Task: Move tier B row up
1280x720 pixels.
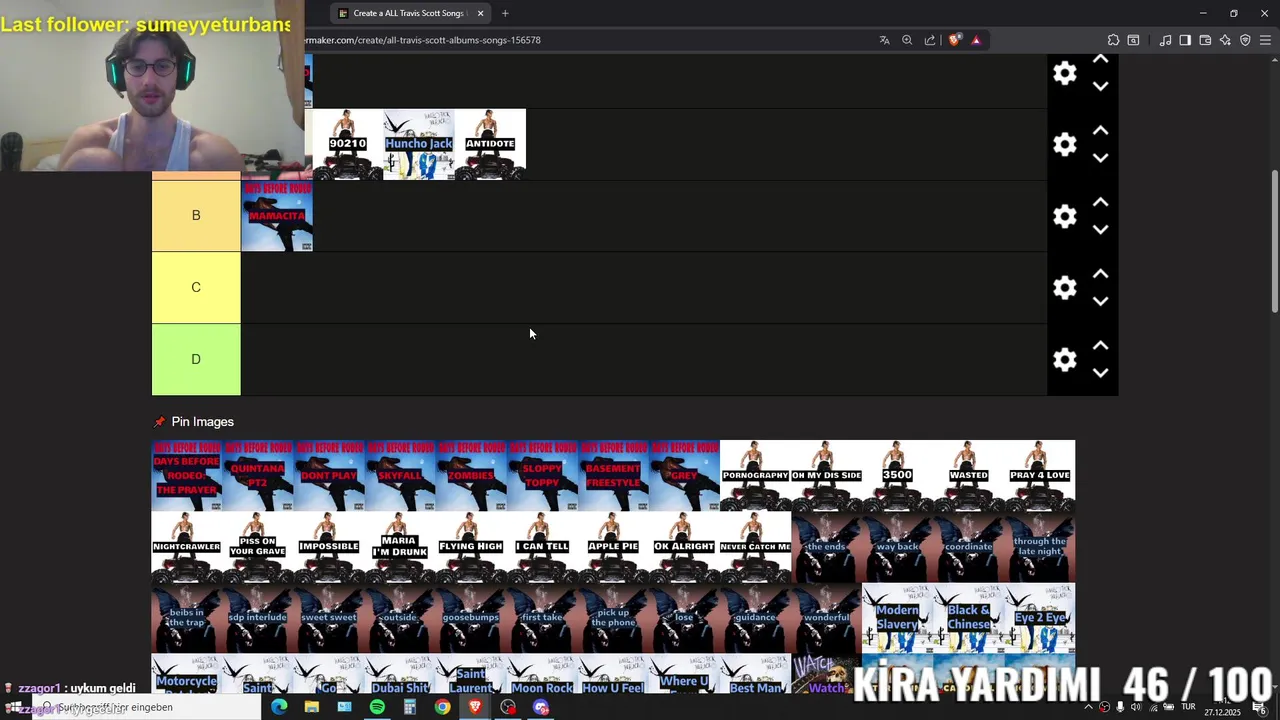Action: click(1100, 202)
